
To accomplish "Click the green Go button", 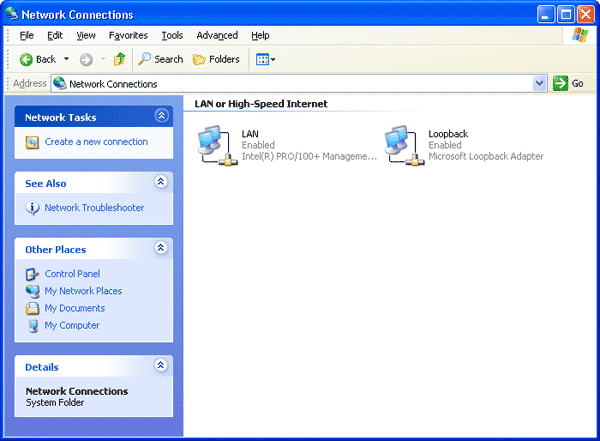I will tap(568, 83).
